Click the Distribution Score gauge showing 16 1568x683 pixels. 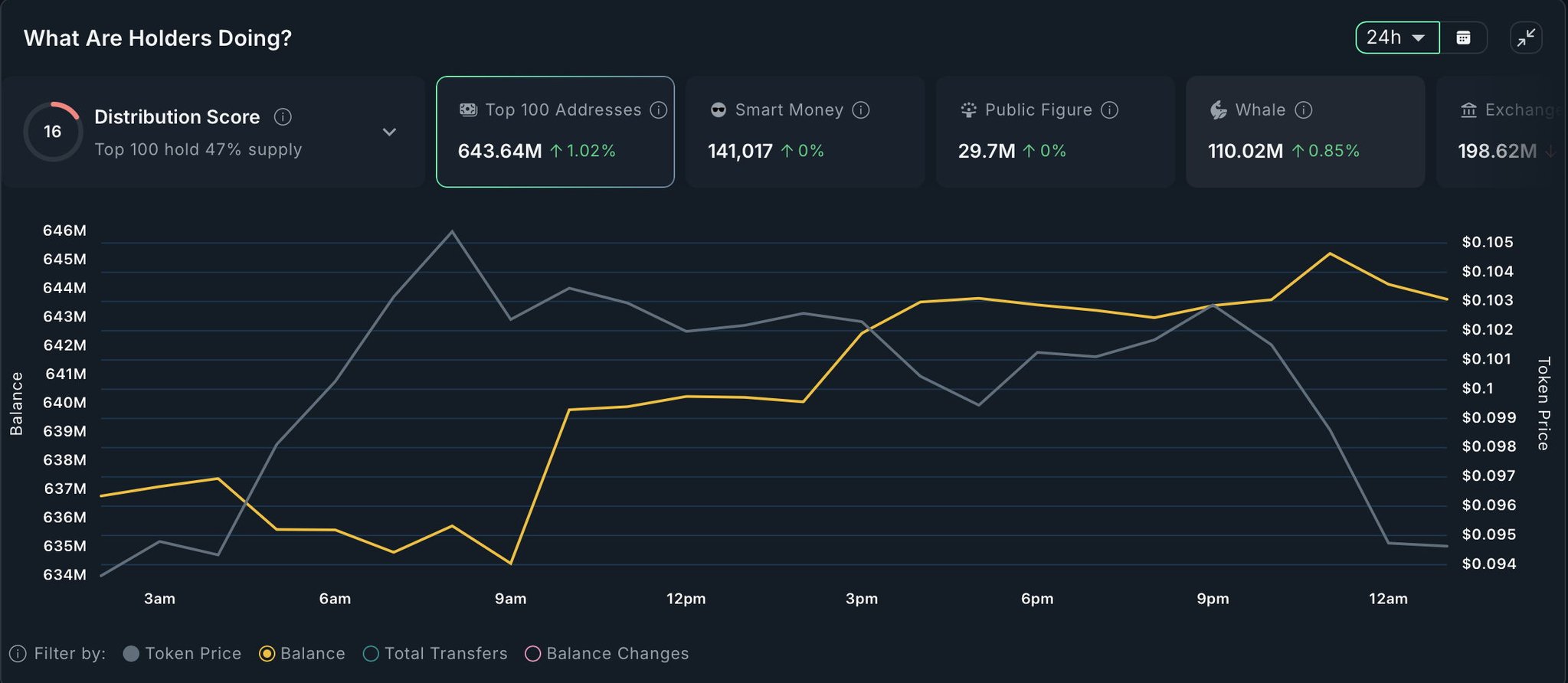pos(52,132)
